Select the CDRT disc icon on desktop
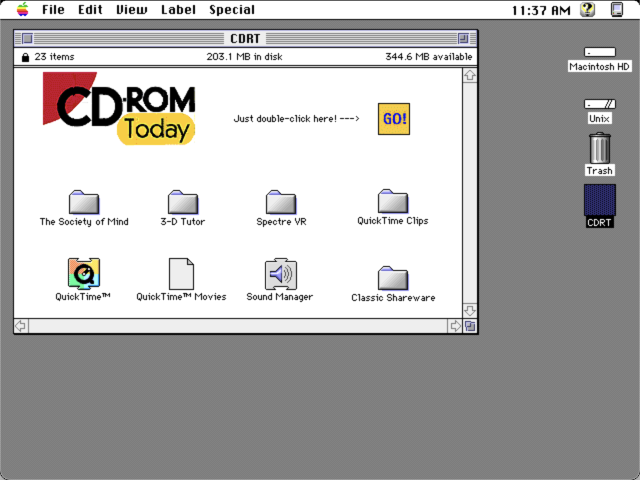The height and width of the screenshot is (480, 640). point(600,200)
